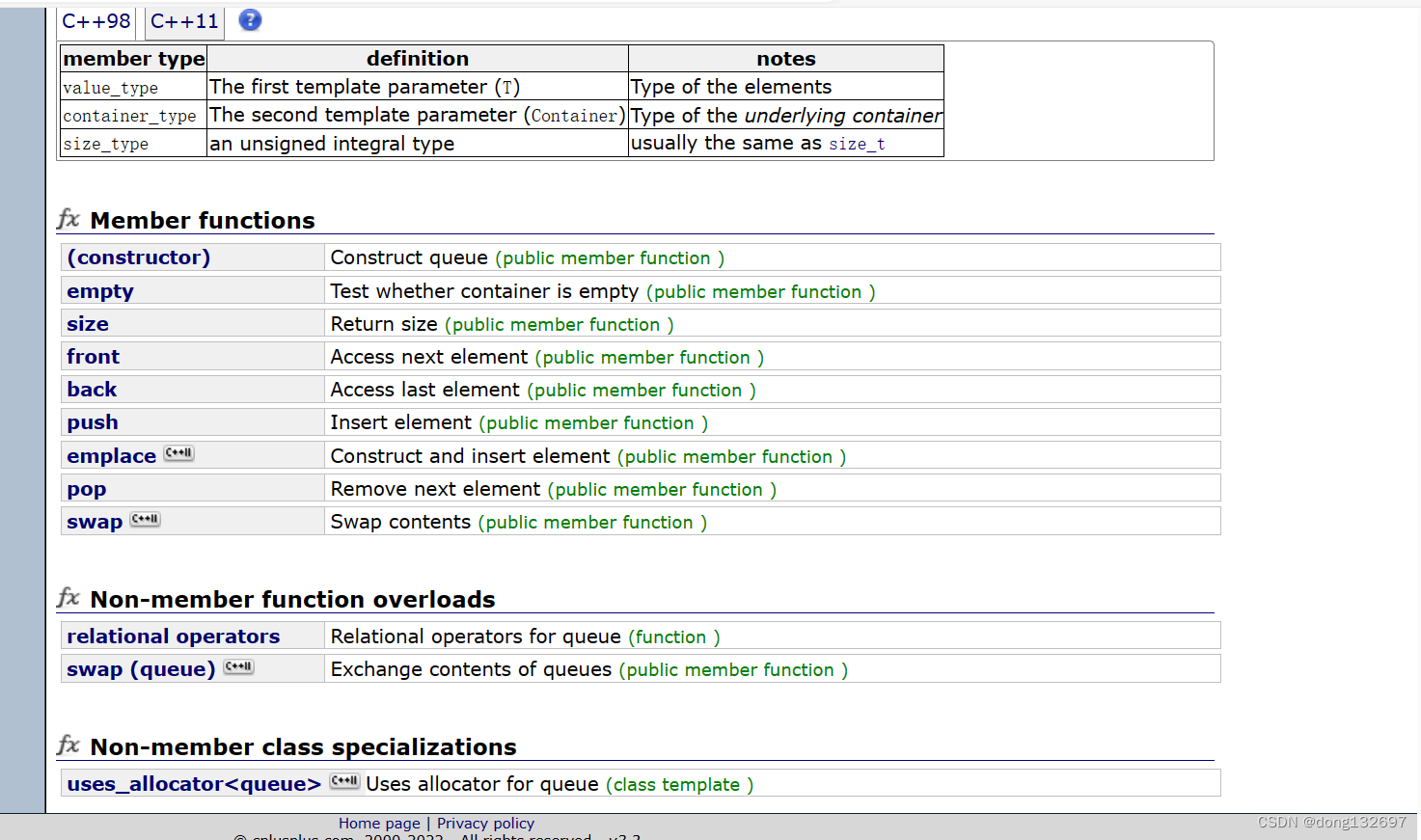Open the front member function link
This screenshot has height=840, width=1421.
pyautogui.click(x=94, y=357)
